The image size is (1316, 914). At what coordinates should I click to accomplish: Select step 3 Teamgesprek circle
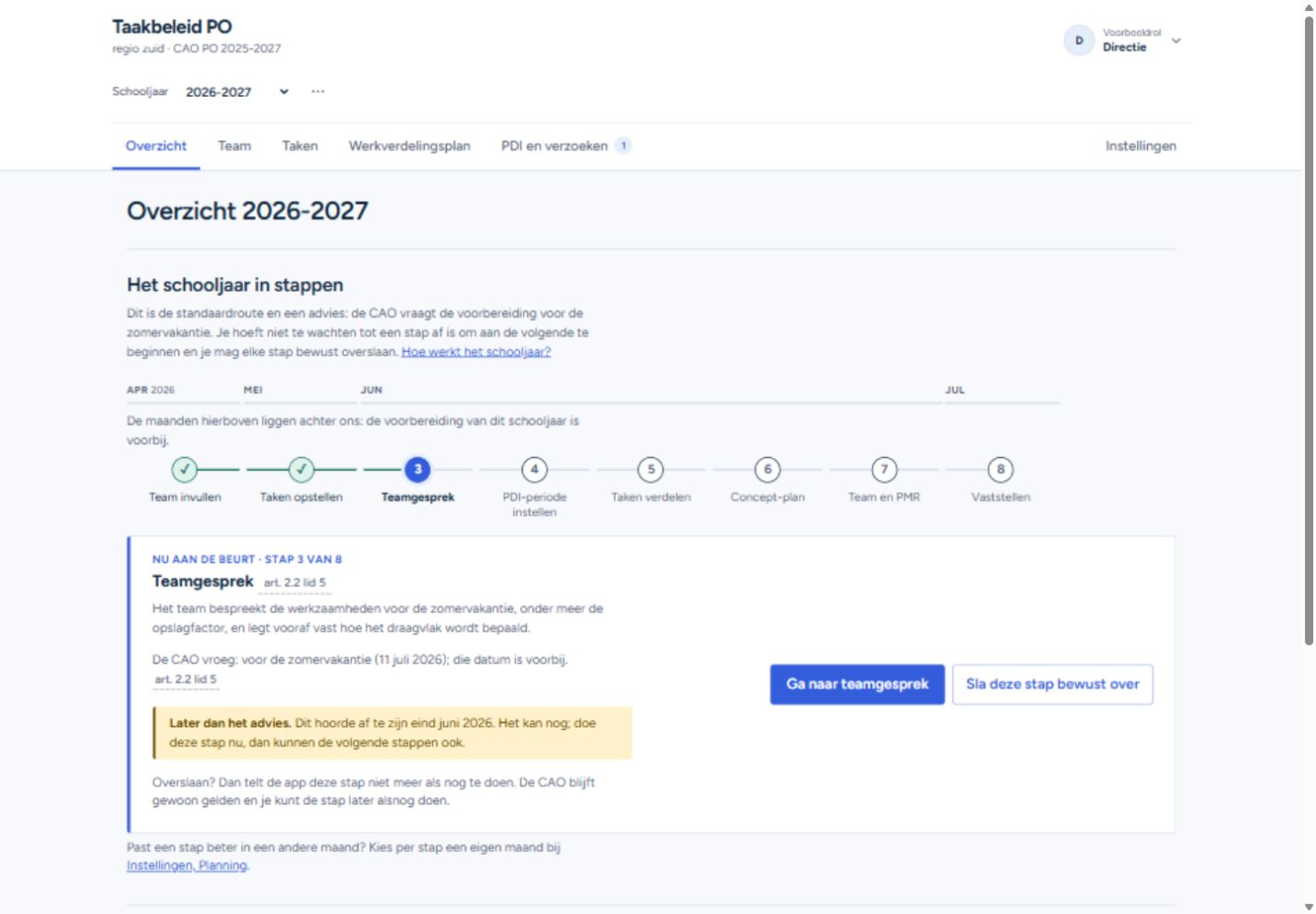click(x=417, y=469)
